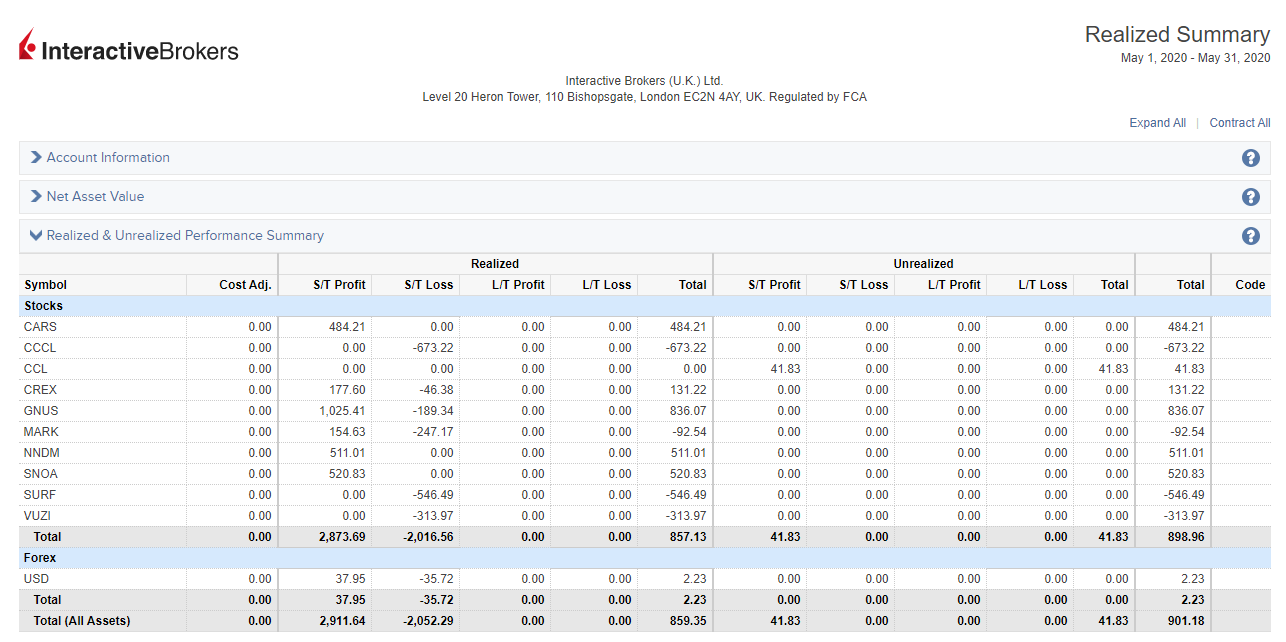Click the Symbol column header
The image size is (1286, 642).
point(46,285)
